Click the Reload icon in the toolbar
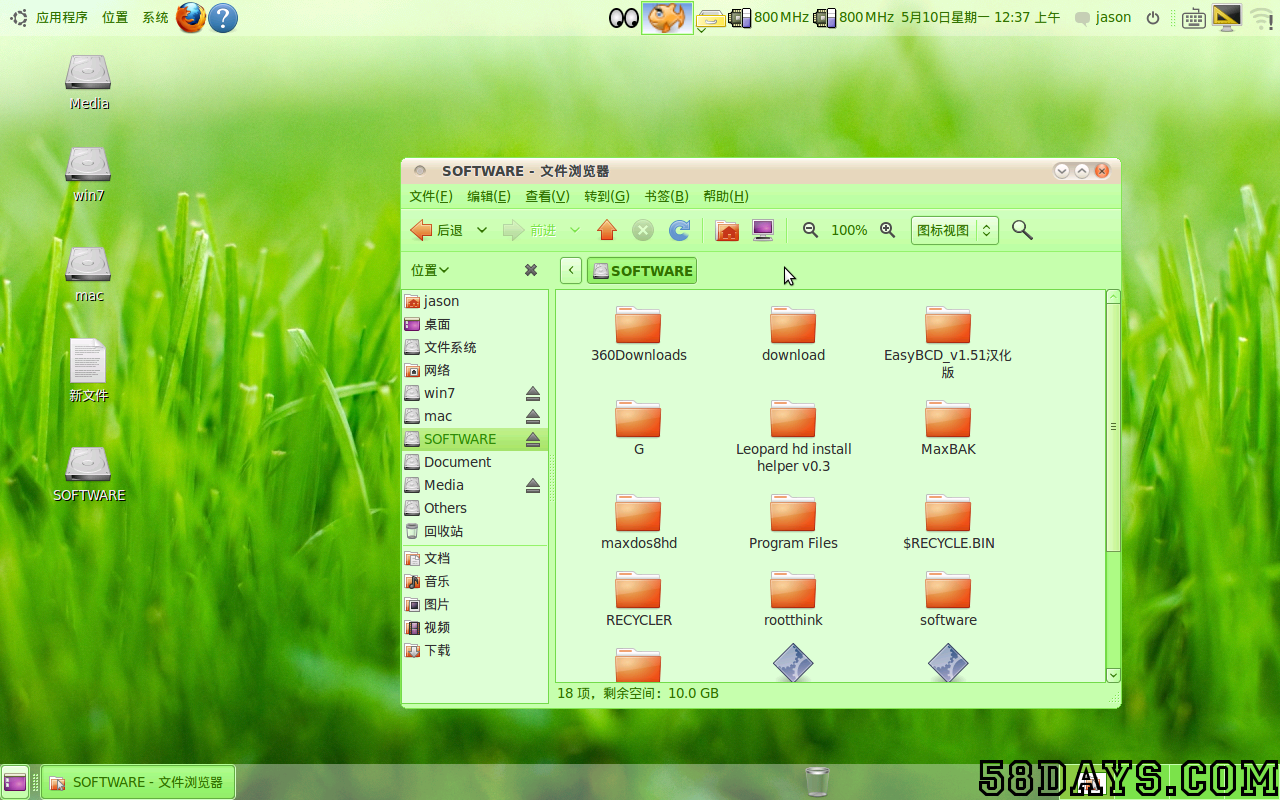1280x800 pixels. (680, 231)
